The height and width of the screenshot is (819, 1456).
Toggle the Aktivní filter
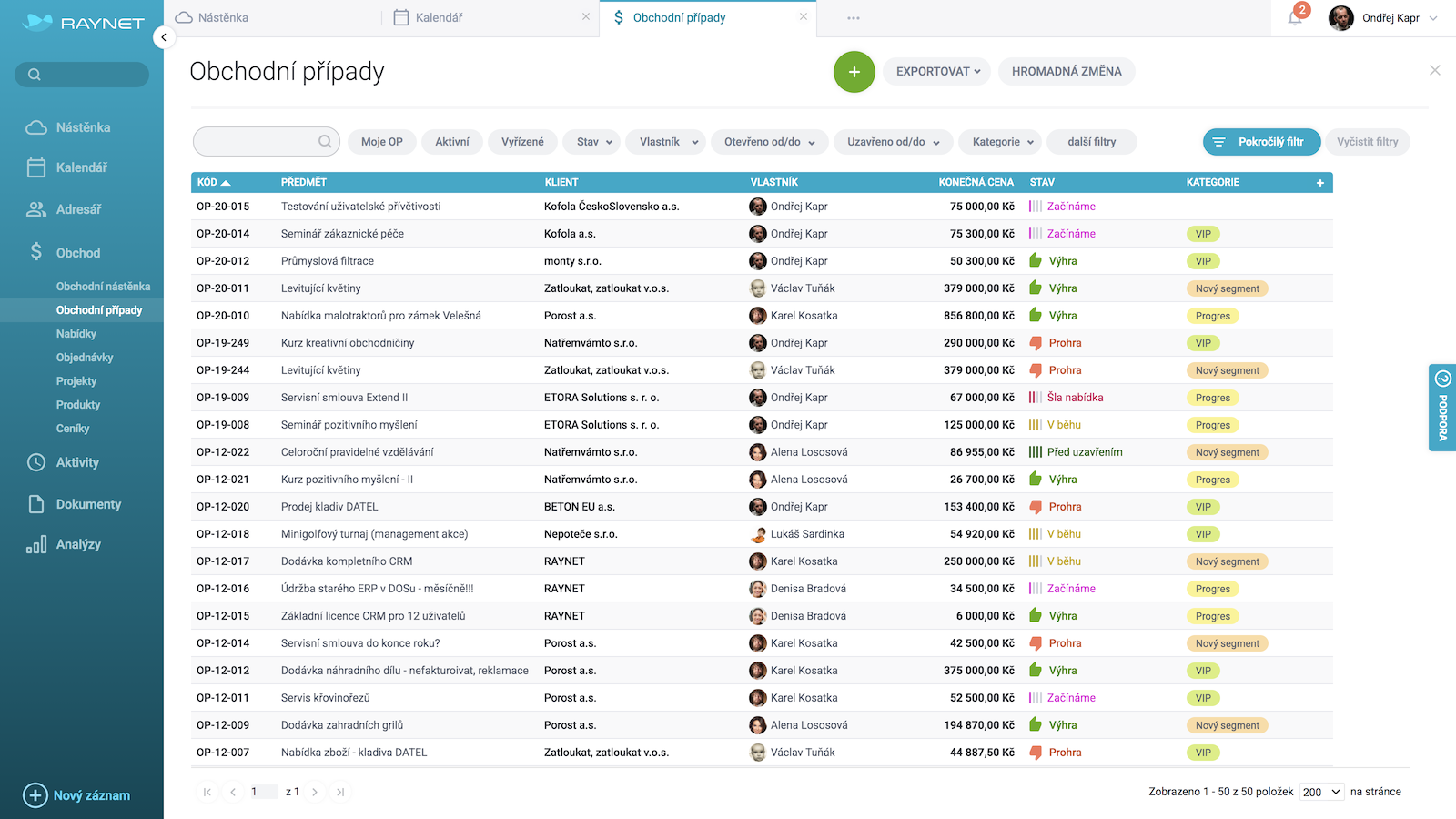[x=452, y=142]
